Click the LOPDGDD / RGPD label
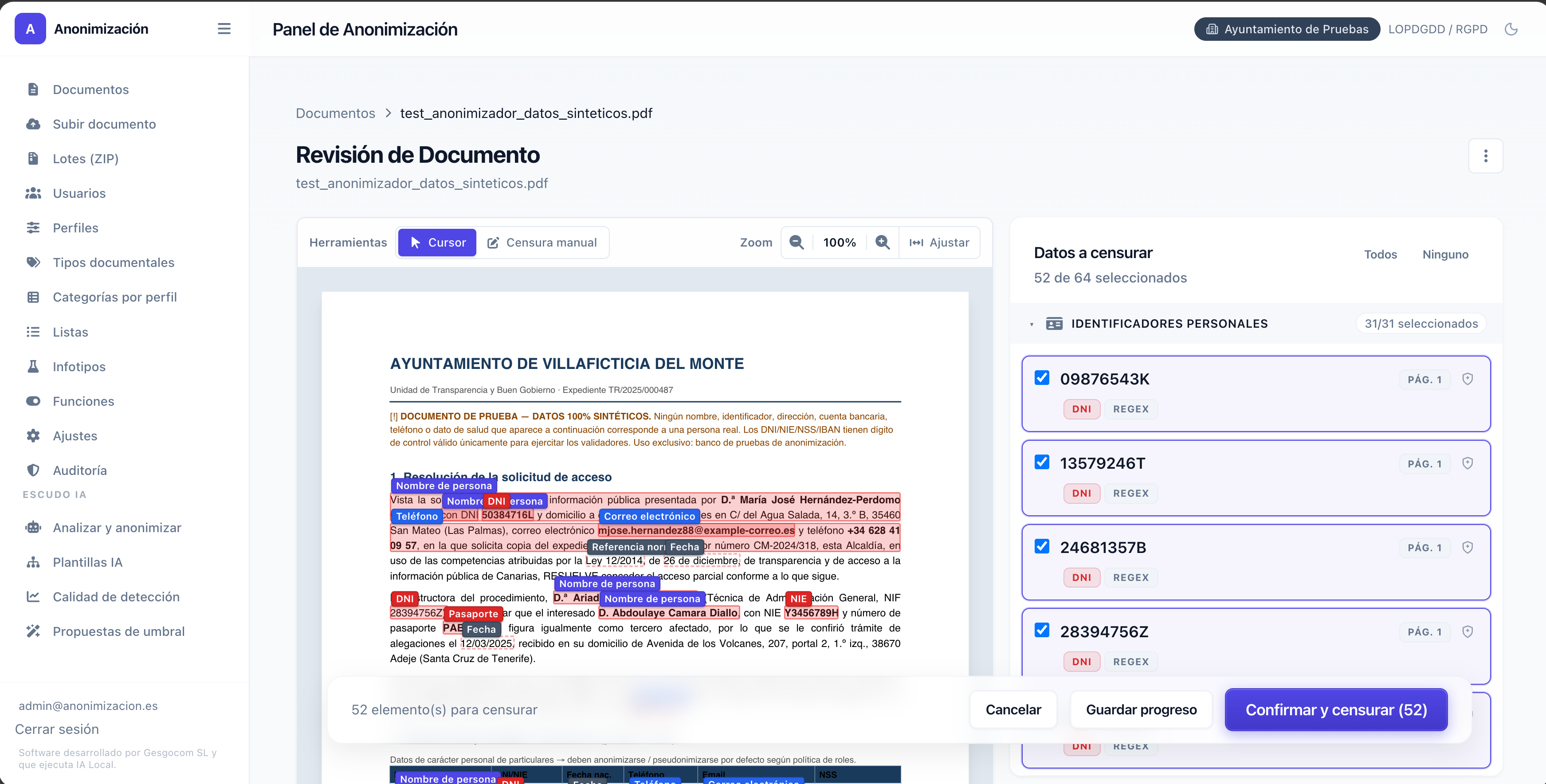1546x784 pixels. [x=1437, y=29]
